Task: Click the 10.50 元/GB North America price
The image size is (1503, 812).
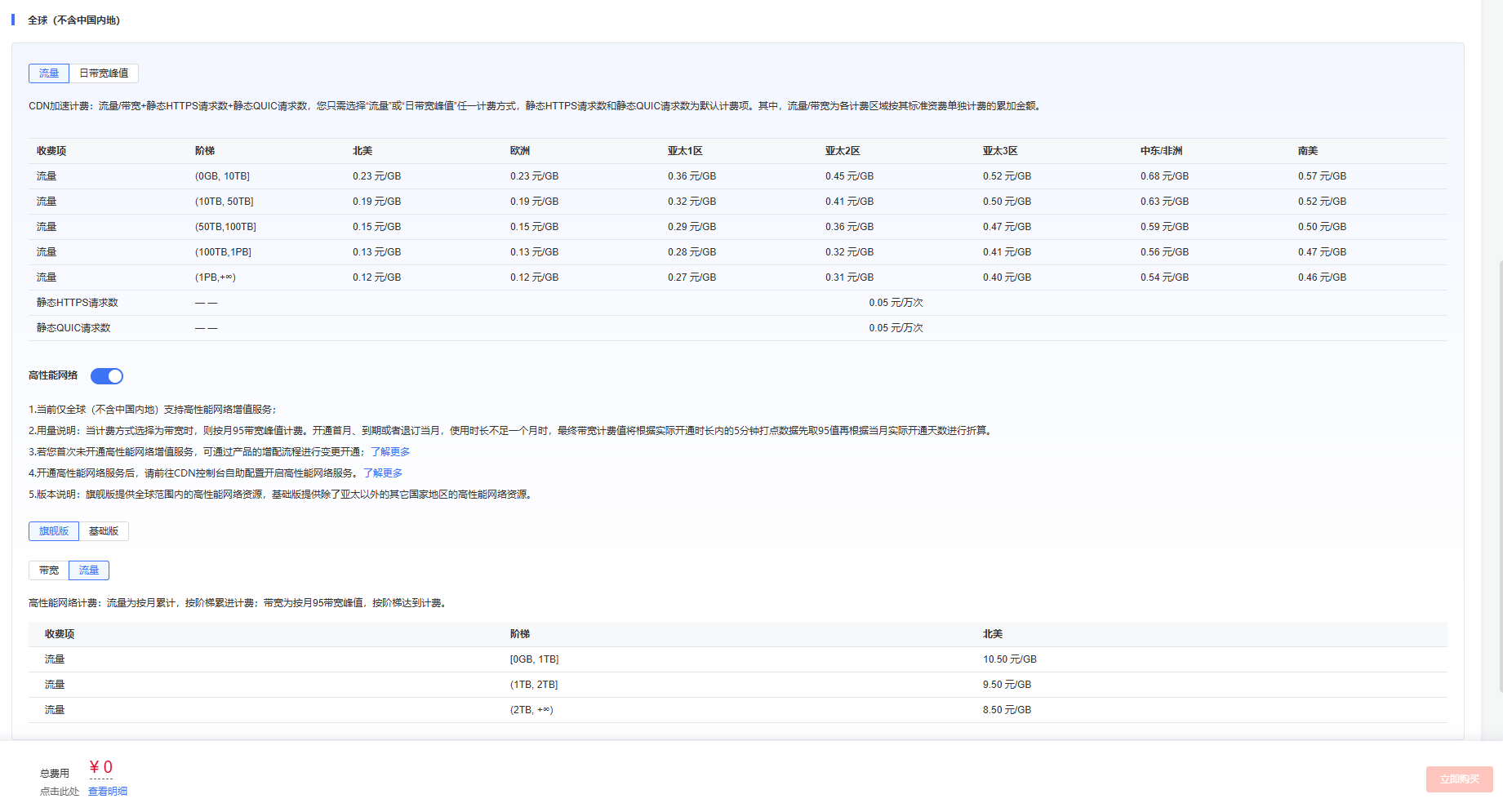Action: tap(1009, 659)
